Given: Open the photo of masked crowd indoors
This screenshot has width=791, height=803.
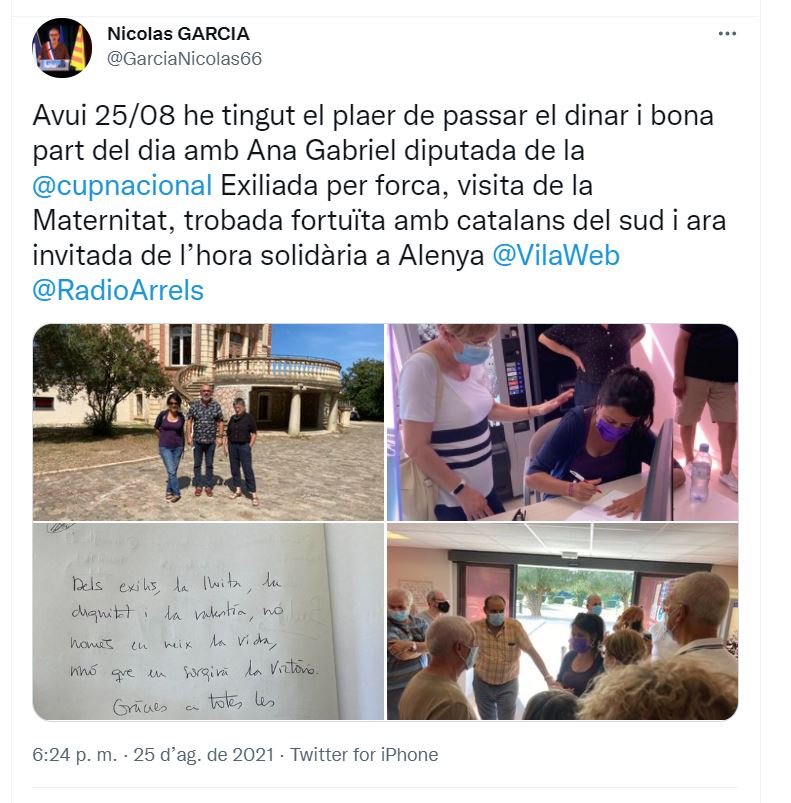Looking at the screenshot, I should coord(562,621).
